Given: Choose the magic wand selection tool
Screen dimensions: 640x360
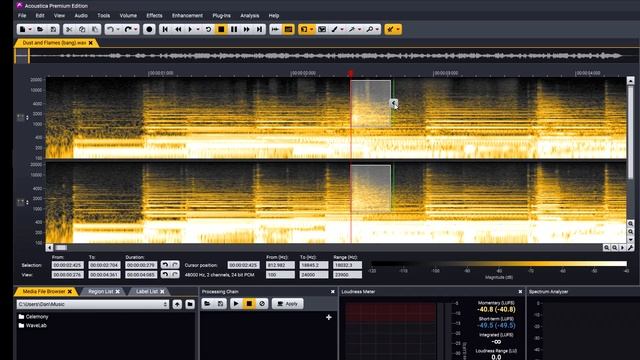Looking at the screenshot, I should coord(352,29).
